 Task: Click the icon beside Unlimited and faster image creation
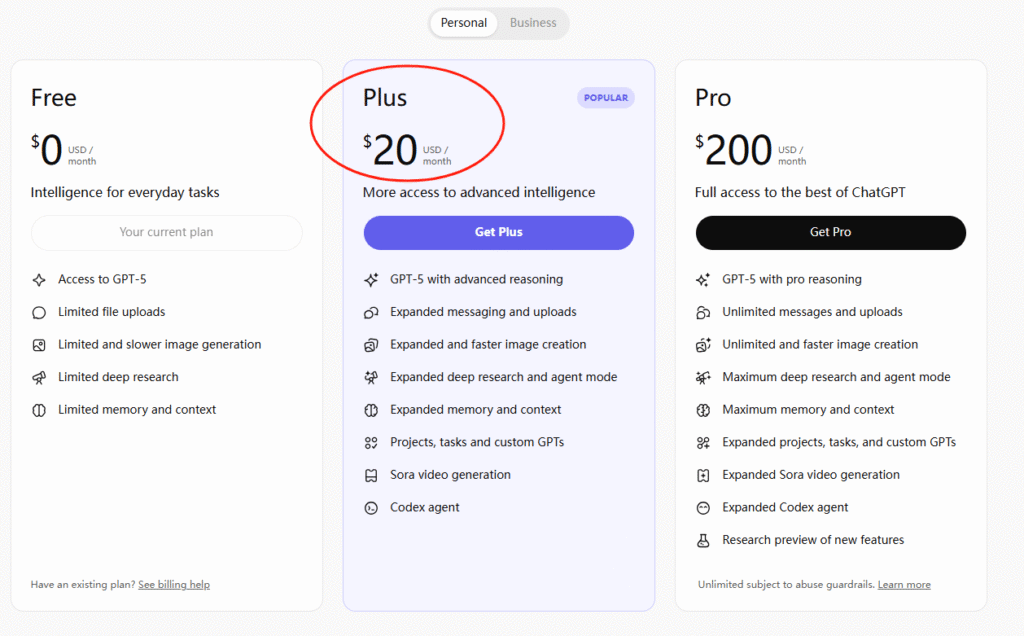pos(703,345)
